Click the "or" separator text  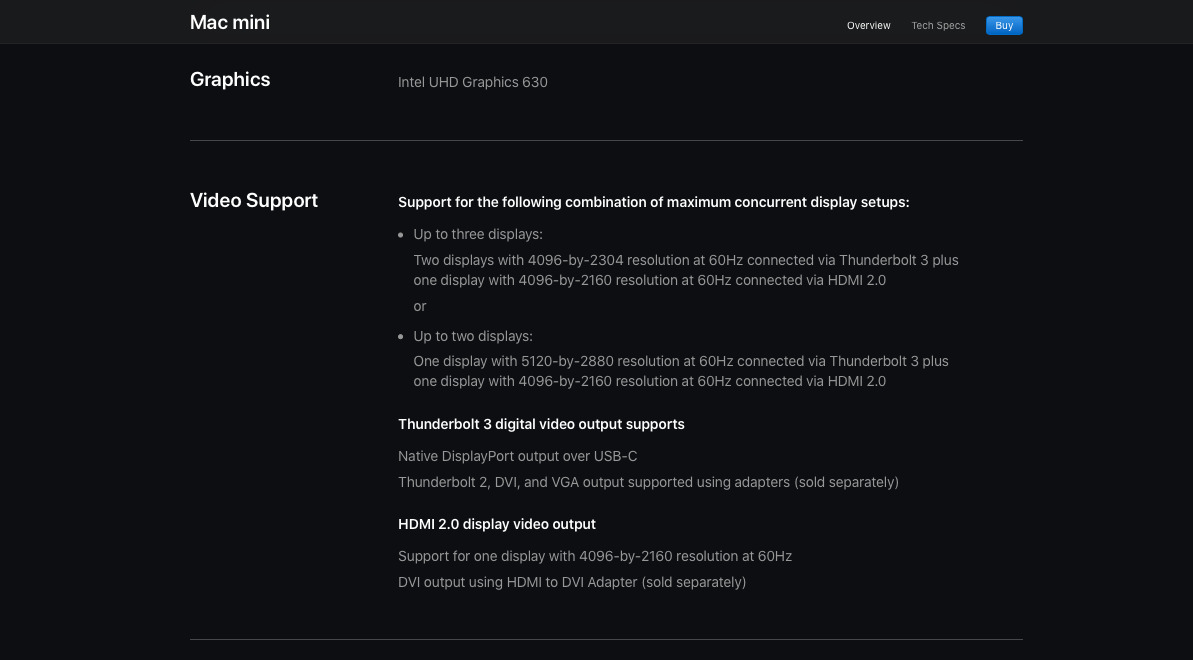click(420, 306)
